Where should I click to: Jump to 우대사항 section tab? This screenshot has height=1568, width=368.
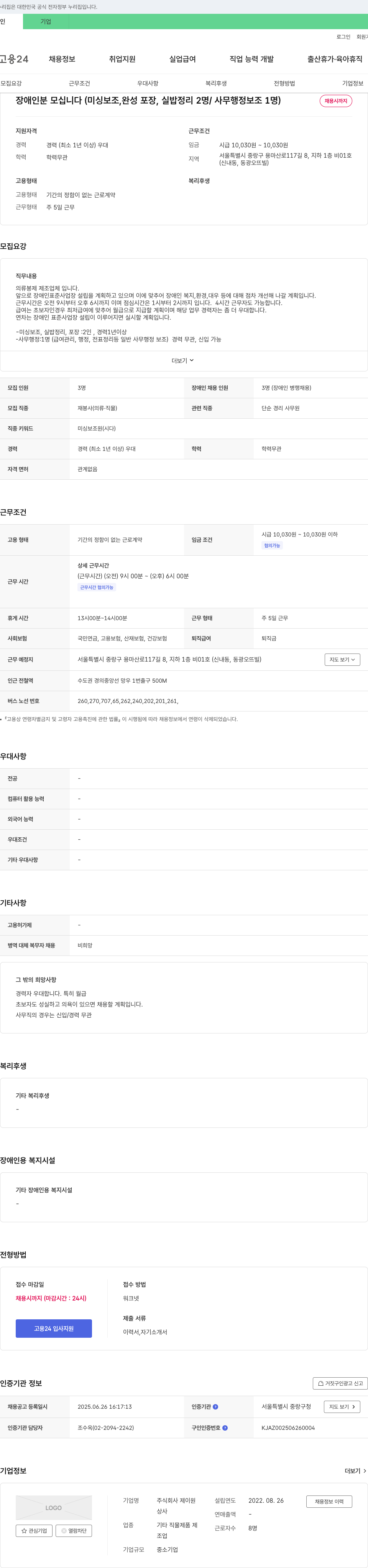tap(147, 83)
